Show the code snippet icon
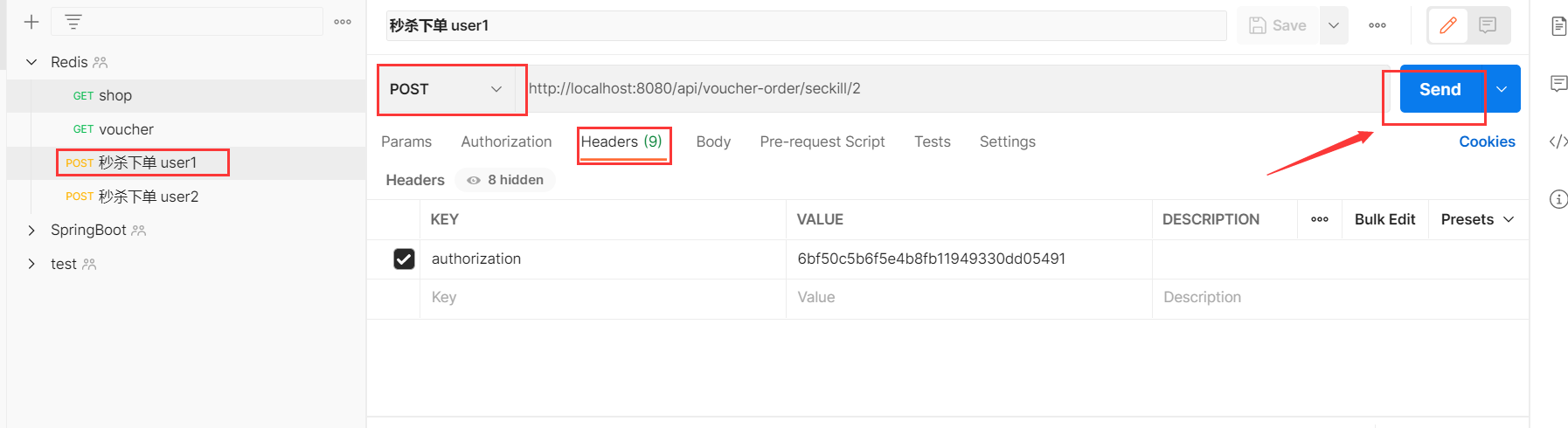Image resolution: width=1568 pixels, height=428 pixels. click(x=1558, y=142)
